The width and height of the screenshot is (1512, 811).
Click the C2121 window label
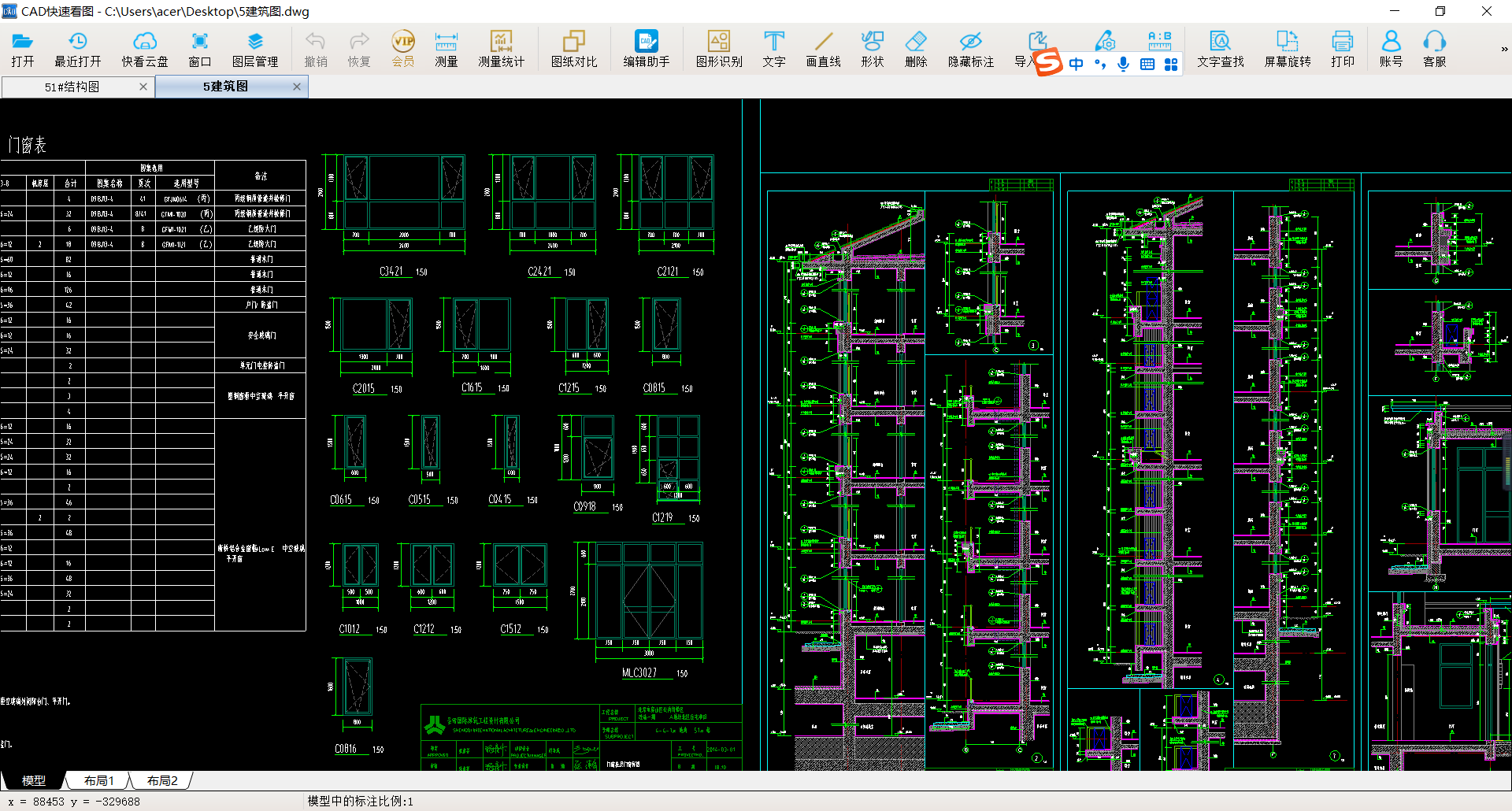click(x=668, y=272)
